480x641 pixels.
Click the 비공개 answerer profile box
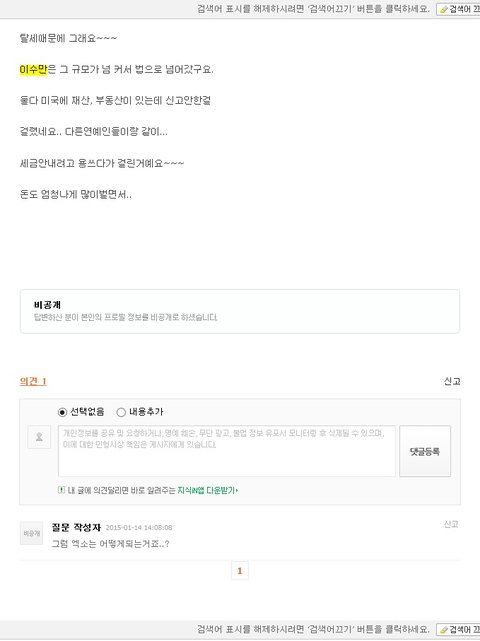240,311
